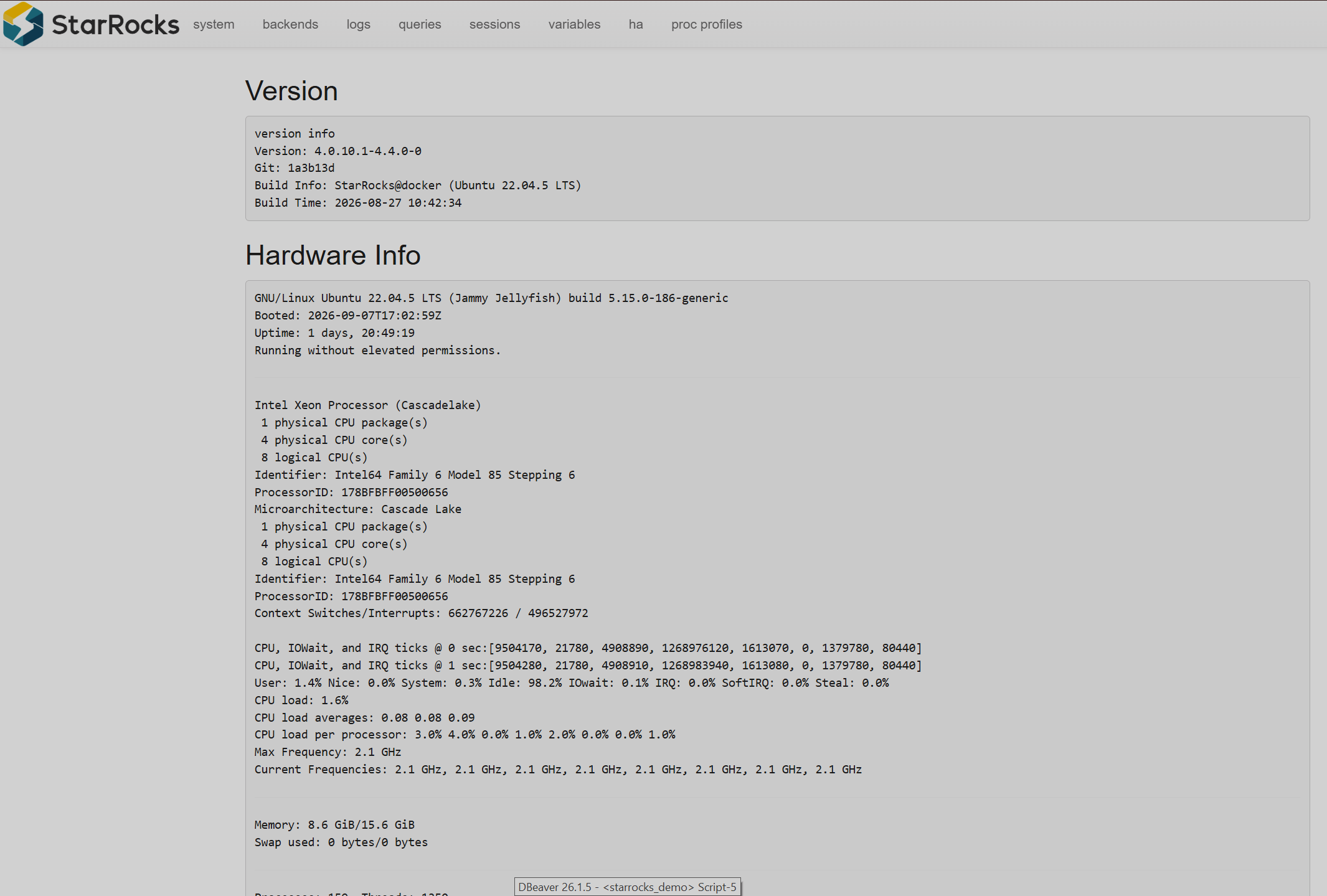Click the User: 1.4% Nice: 0.0% line
The width and height of the screenshot is (1327, 896).
571,683
